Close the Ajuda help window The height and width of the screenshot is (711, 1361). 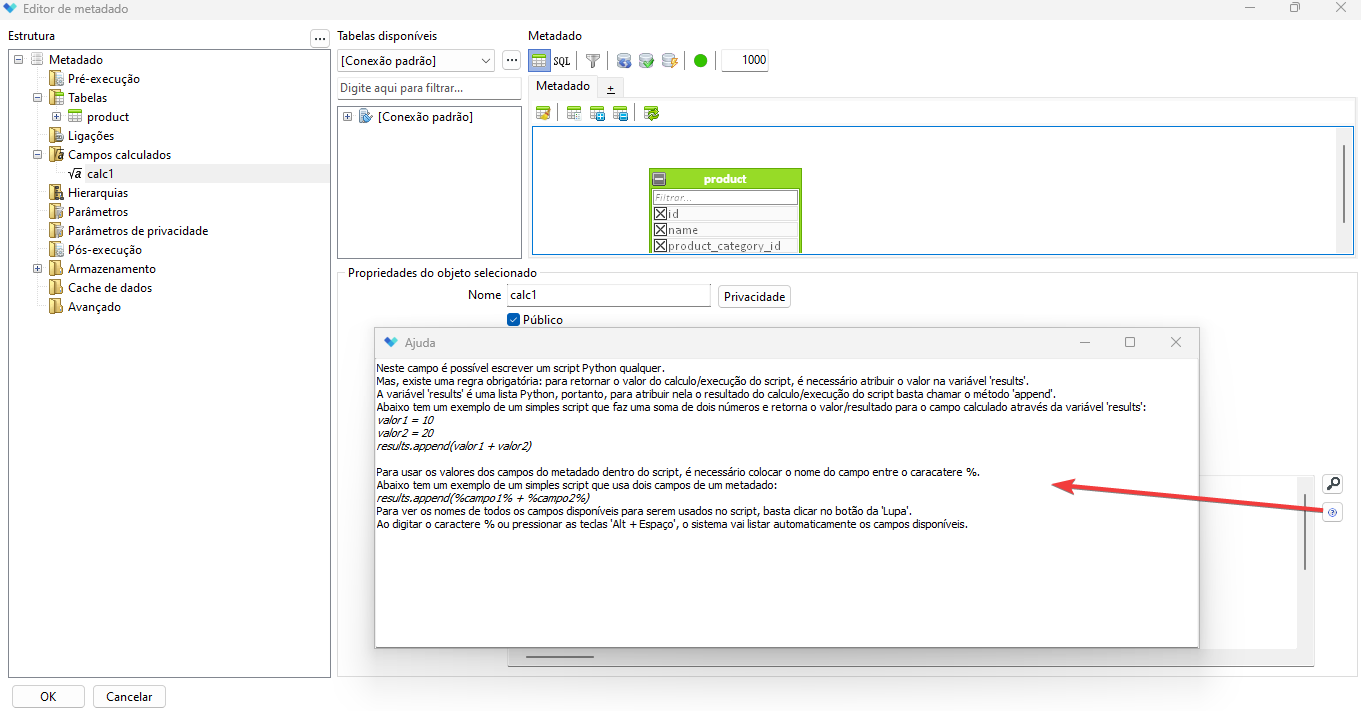(x=1176, y=342)
